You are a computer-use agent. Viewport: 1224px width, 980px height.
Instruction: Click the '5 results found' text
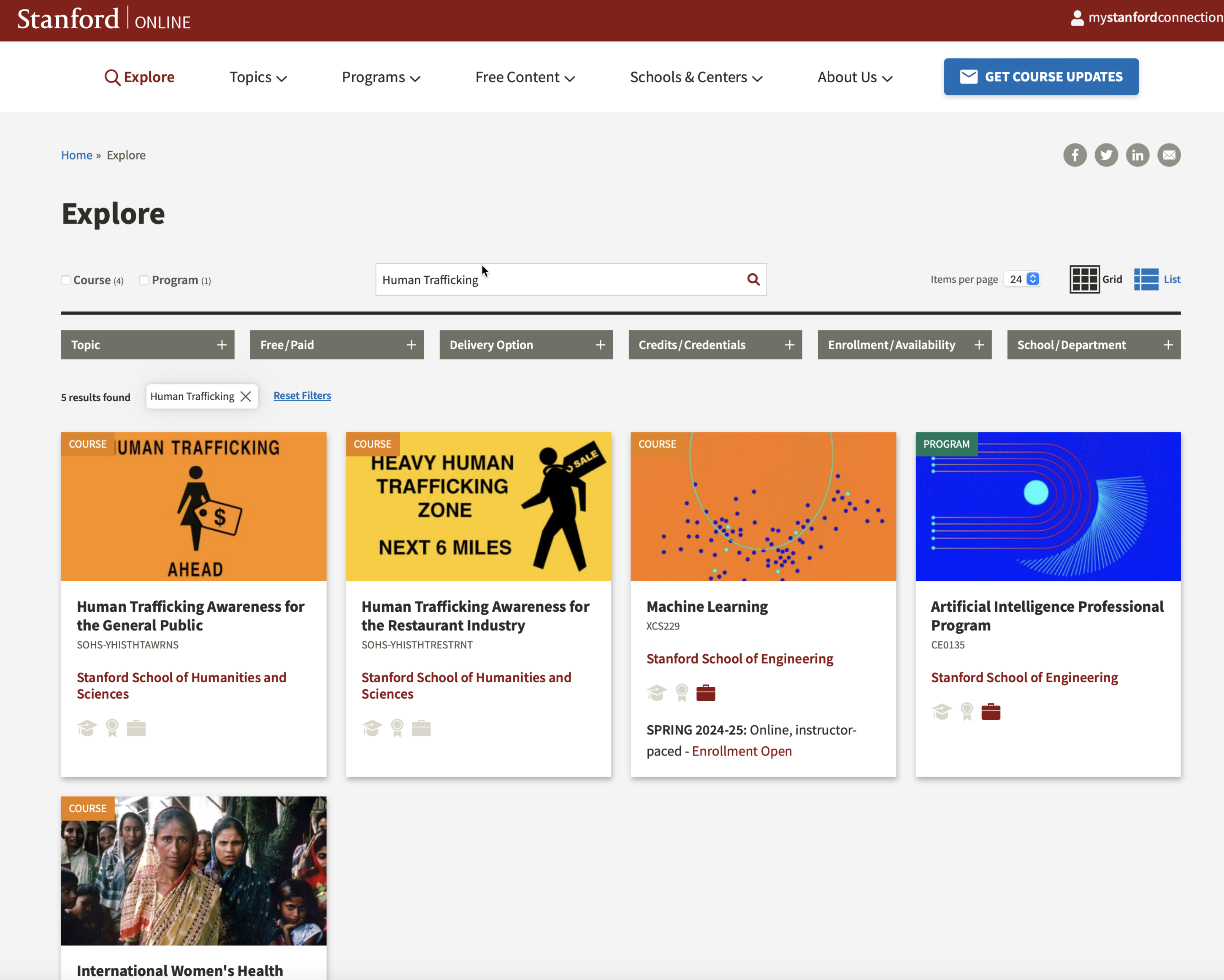click(x=96, y=397)
